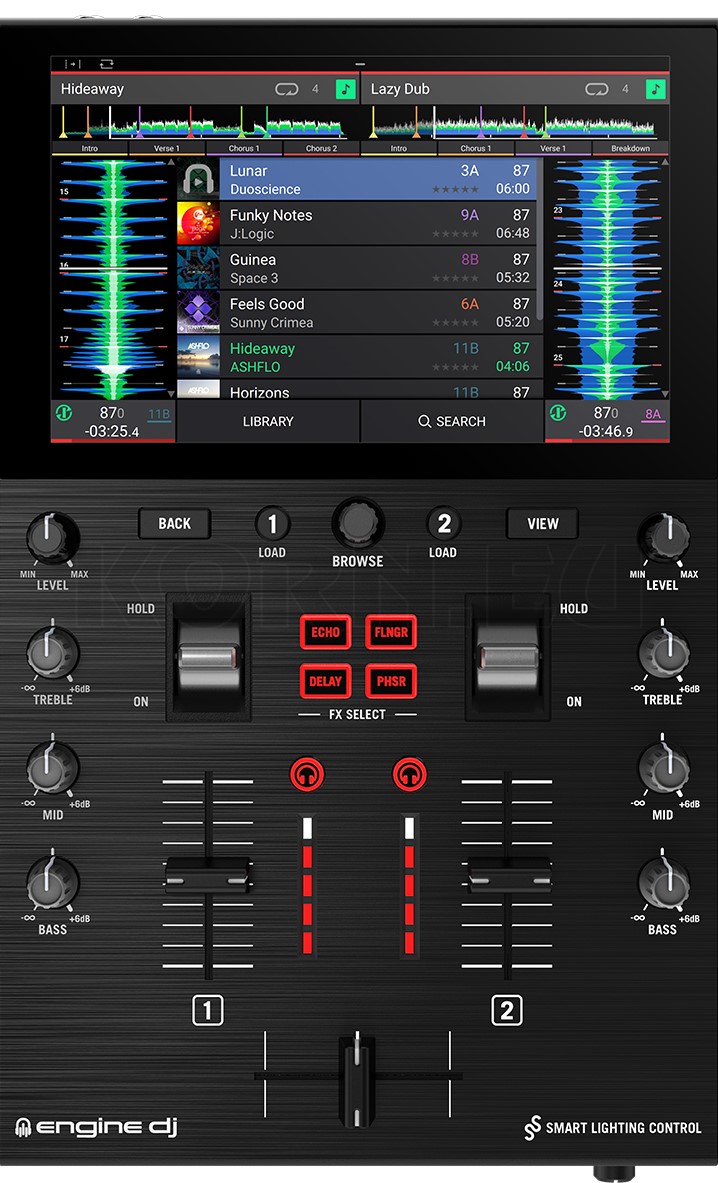Click the right LEVEL knob
718x1183 pixels.
[x=664, y=539]
